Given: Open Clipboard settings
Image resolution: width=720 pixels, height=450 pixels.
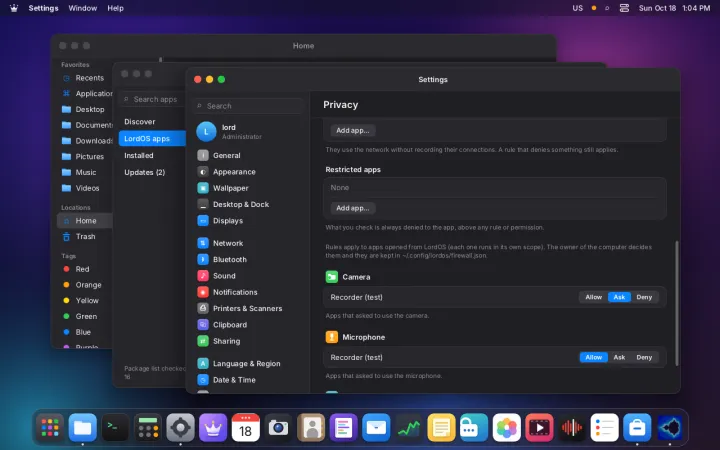Looking at the screenshot, I should coord(248,325).
